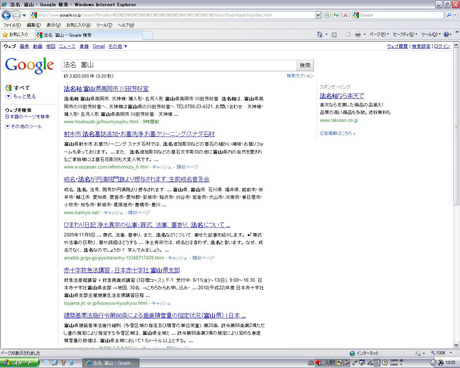
Task: Click the magnifier search icon in toolbar
Action: click(x=449, y=15)
